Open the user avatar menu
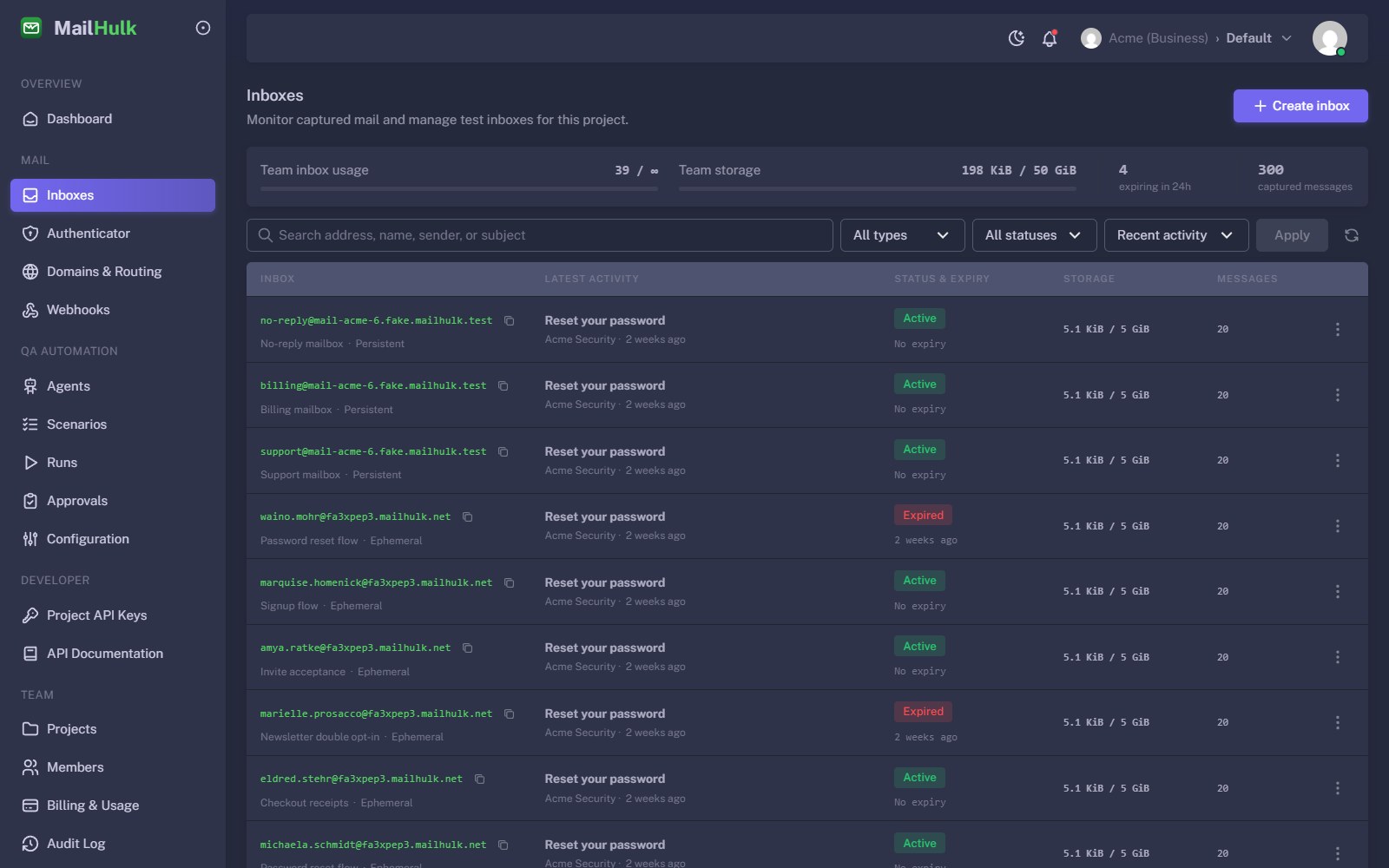Viewport: 1389px width, 868px height. click(x=1330, y=38)
